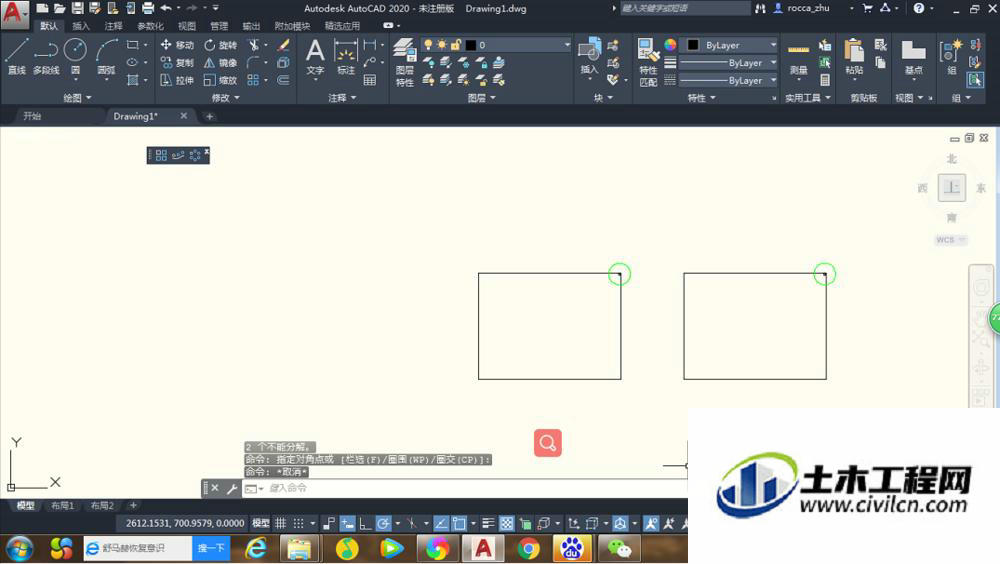Click the Mirror (镜像) tool

pos(220,63)
